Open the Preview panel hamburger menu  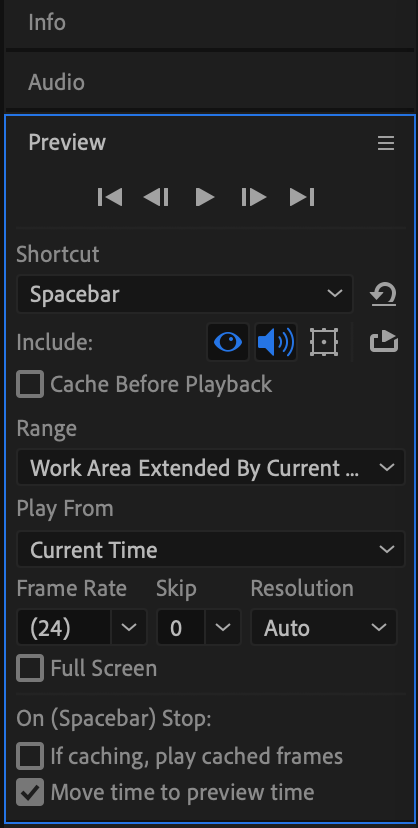click(386, 143)
